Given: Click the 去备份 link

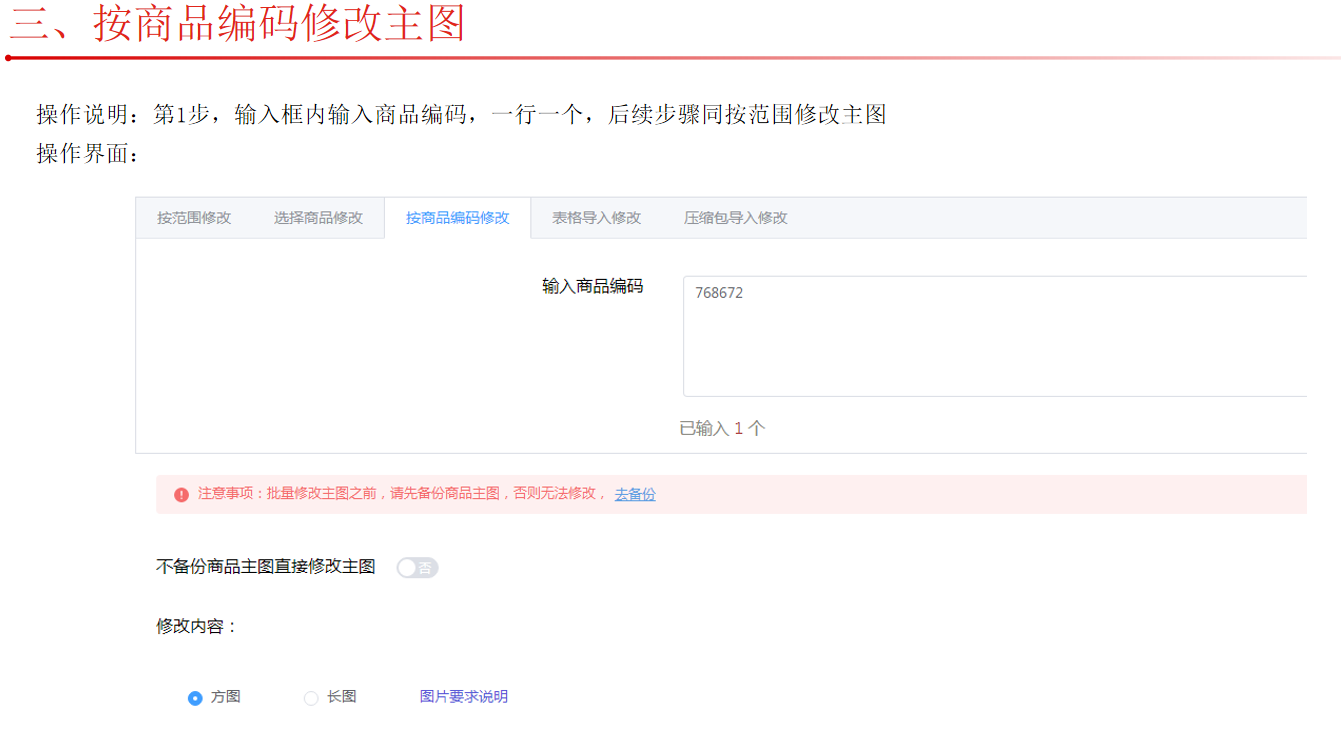Looking at the screenshot, I should coord(635,494).
